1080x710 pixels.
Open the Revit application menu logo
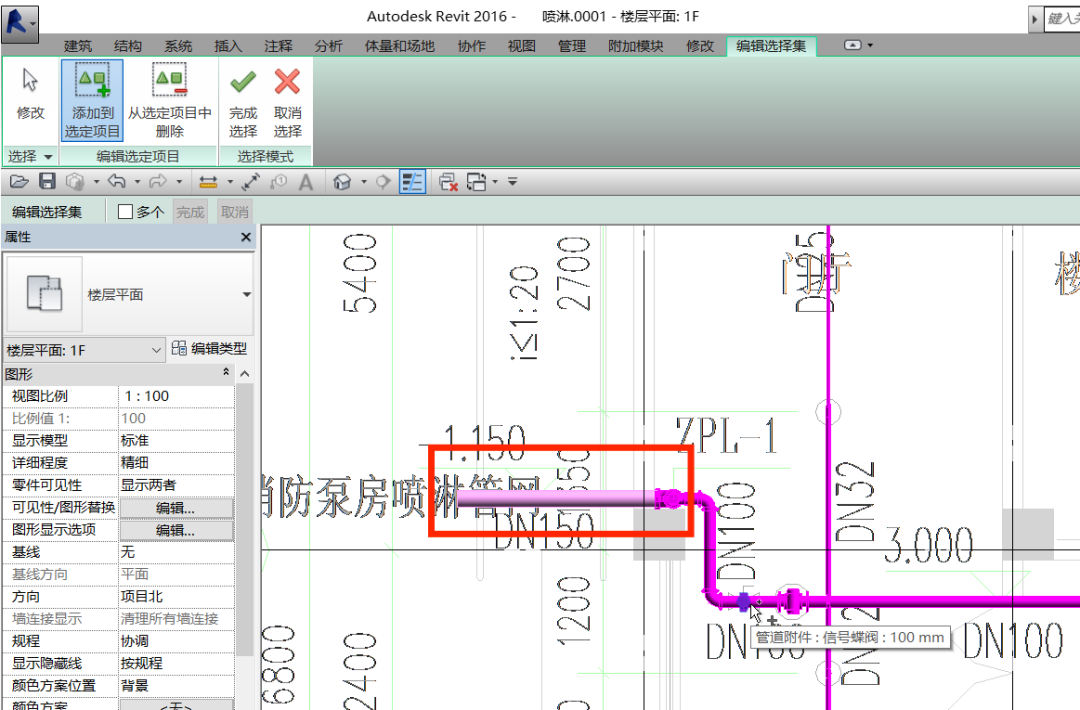(x=19, y=22)
